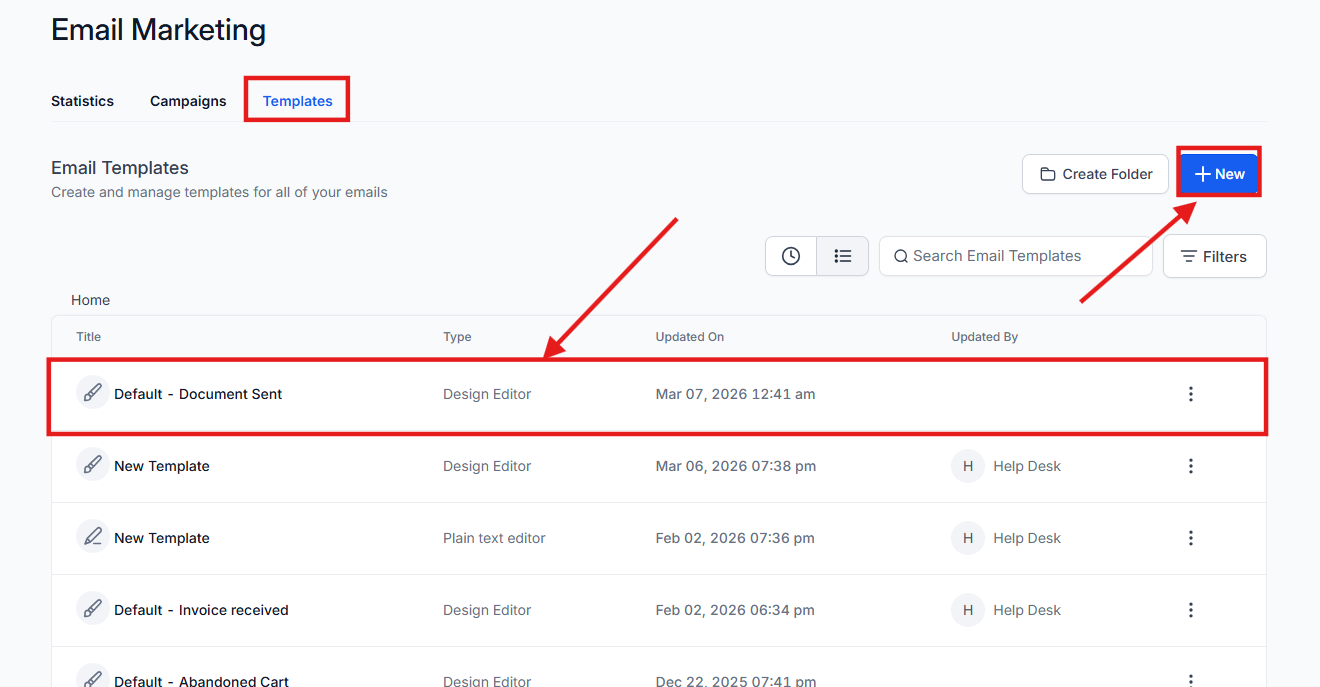
Task: Click the blue New button
Action: [1219, 174]
